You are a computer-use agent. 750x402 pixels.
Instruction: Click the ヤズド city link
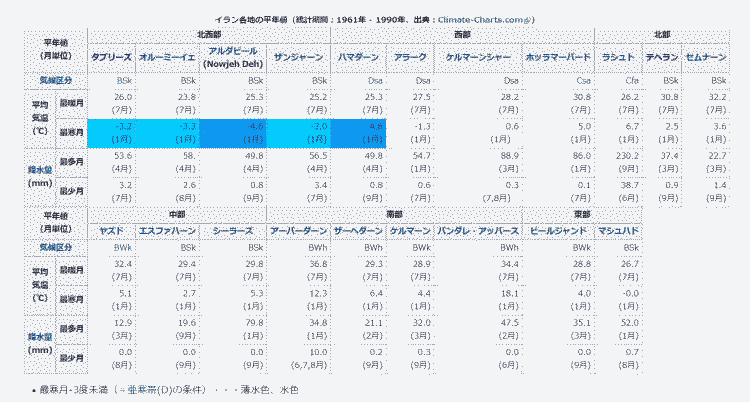(110, 229)
